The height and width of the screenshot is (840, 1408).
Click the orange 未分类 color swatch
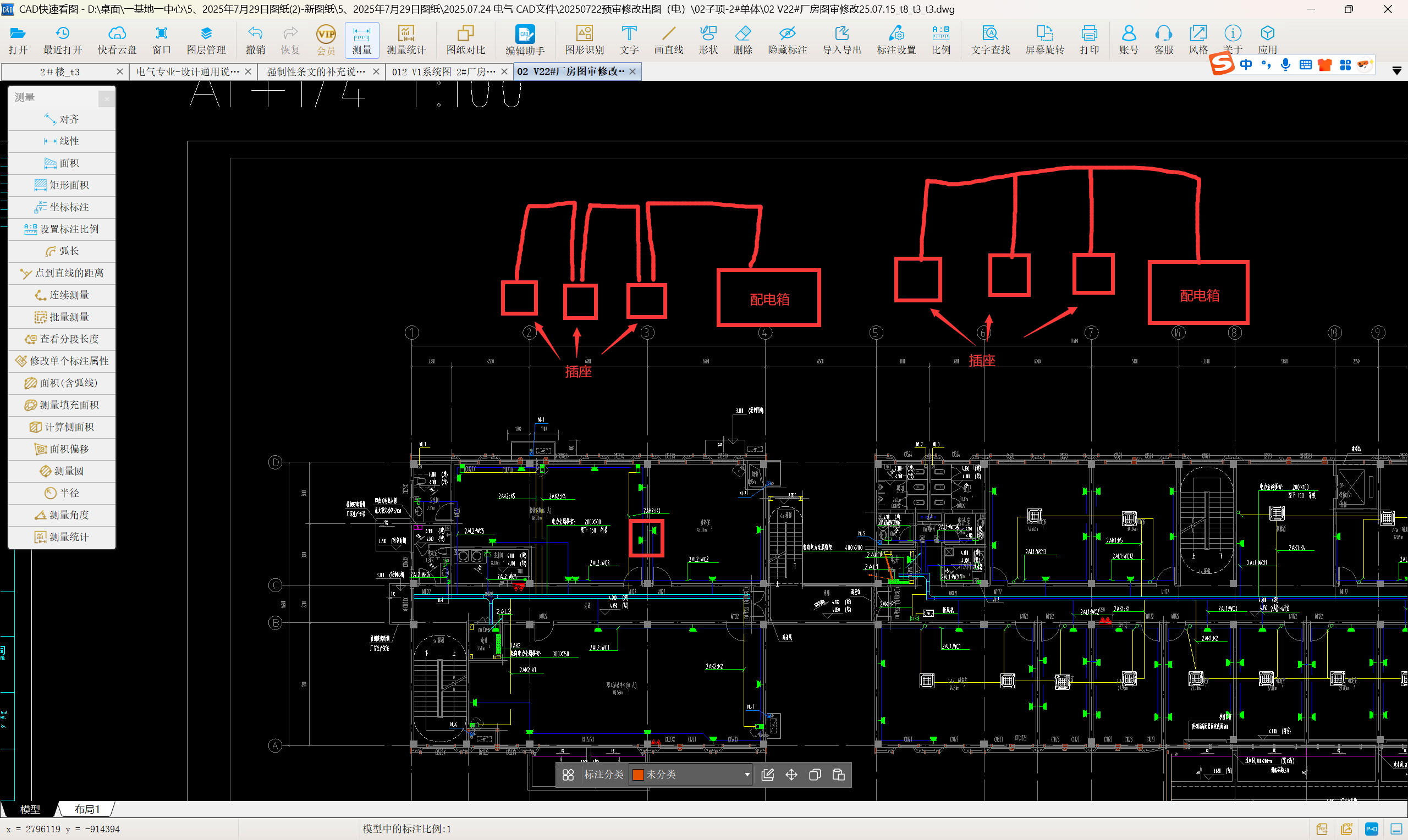point(638,775)
